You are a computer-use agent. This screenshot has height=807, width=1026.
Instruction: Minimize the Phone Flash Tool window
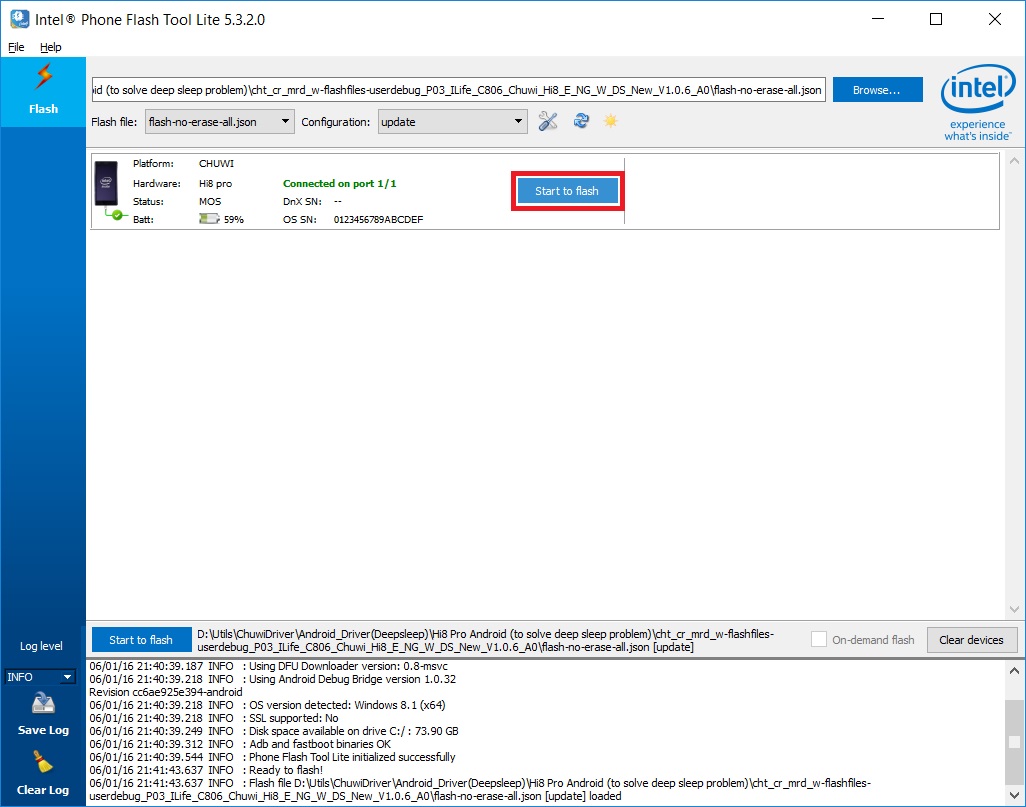(x=878, y=19)
